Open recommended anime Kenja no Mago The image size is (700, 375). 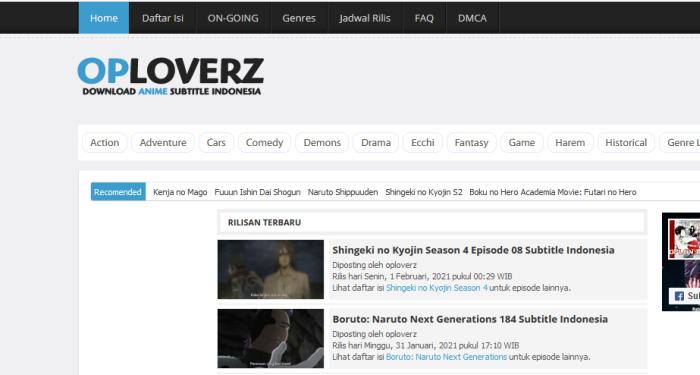point(180,192)
